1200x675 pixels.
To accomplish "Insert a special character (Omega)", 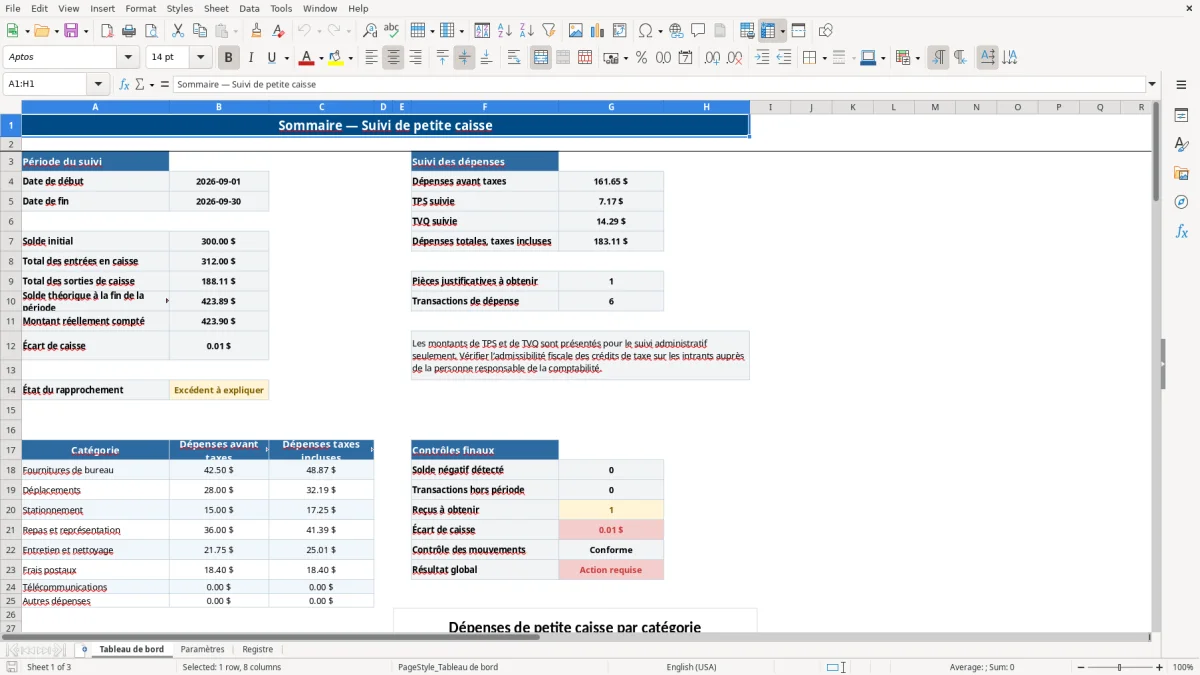I will 645,31.
